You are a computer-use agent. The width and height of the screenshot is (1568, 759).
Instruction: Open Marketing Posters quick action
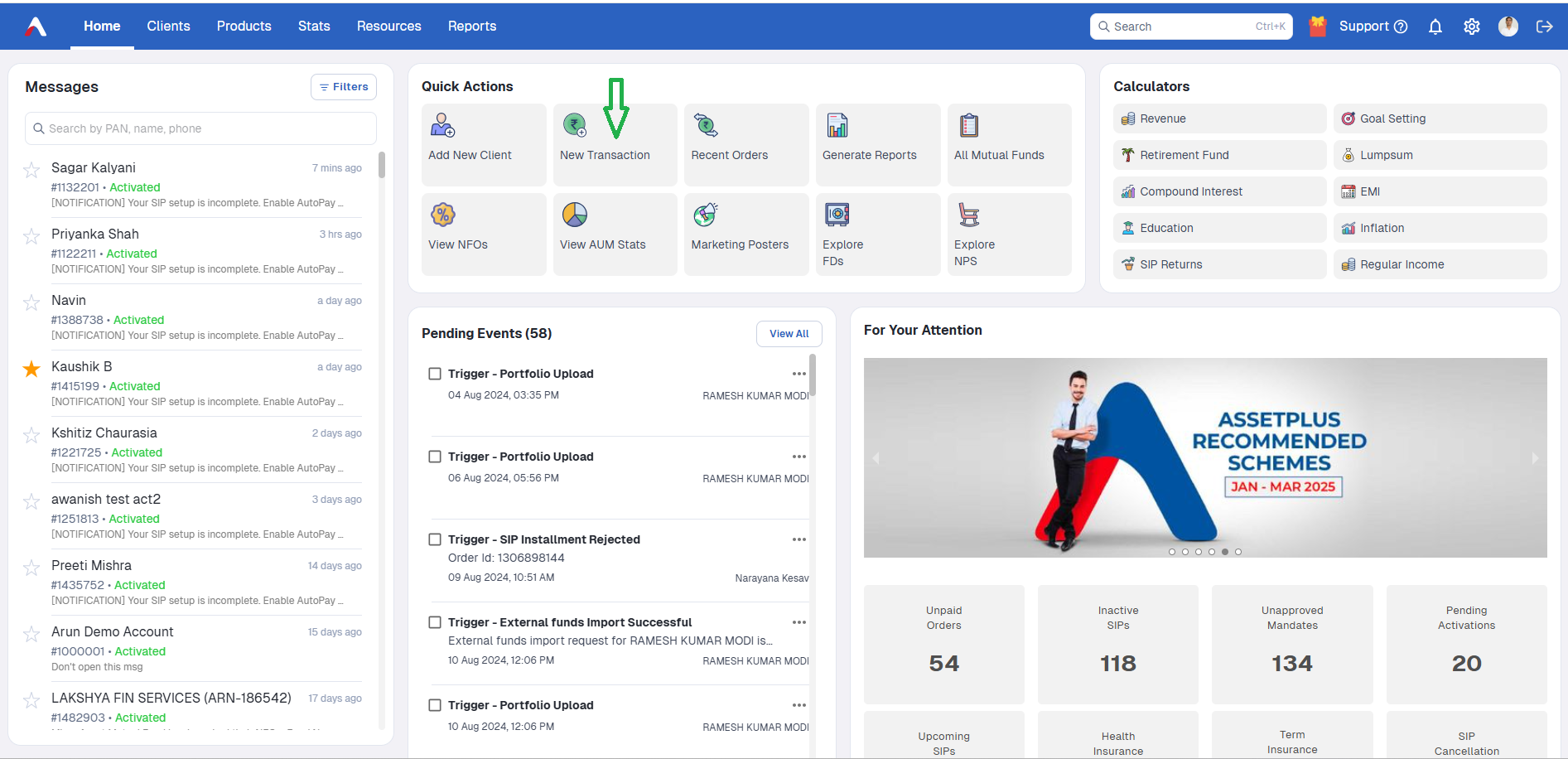(746, 234)
